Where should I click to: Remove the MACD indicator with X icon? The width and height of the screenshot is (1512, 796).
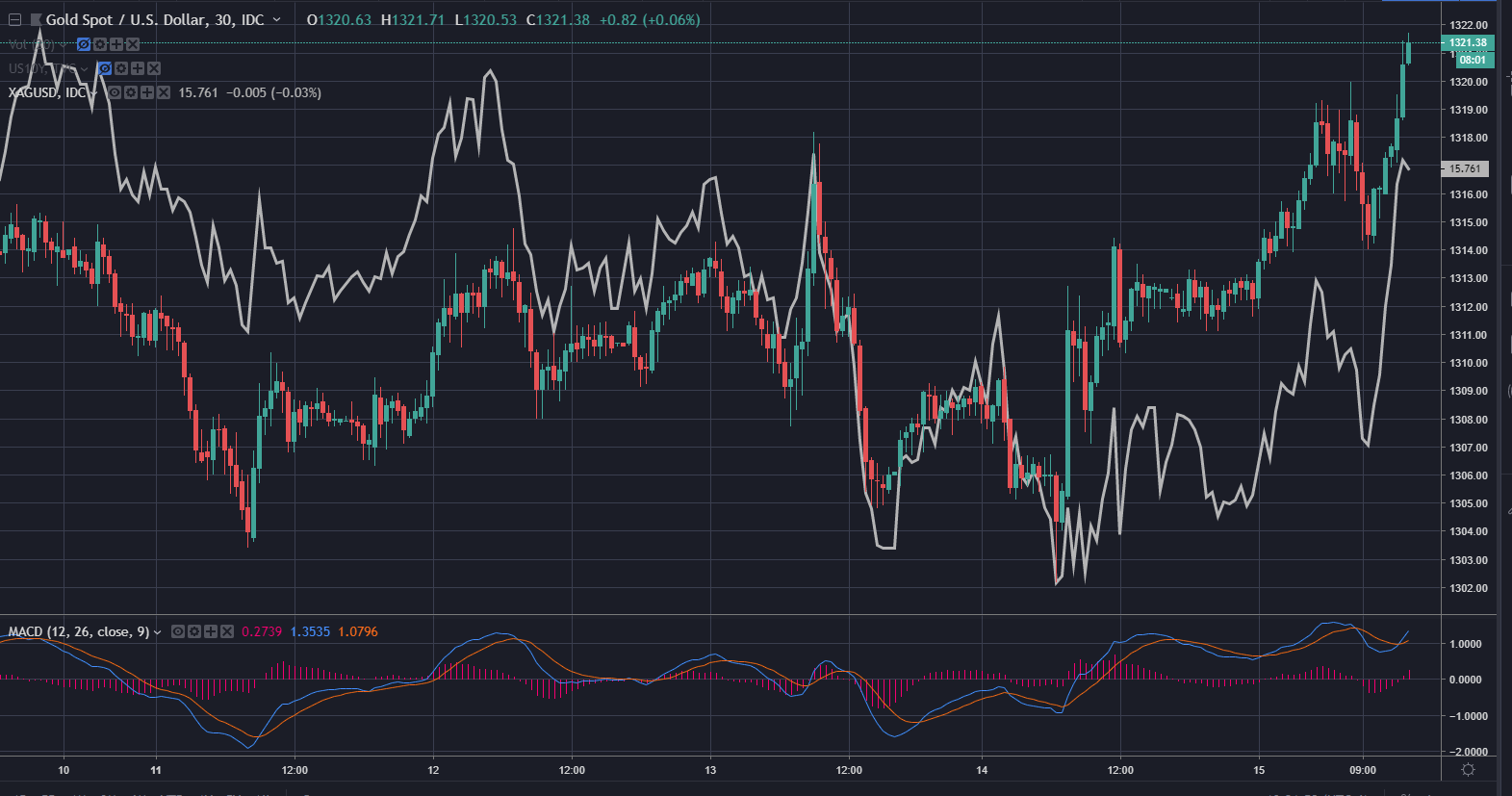(x=227, y=631)
